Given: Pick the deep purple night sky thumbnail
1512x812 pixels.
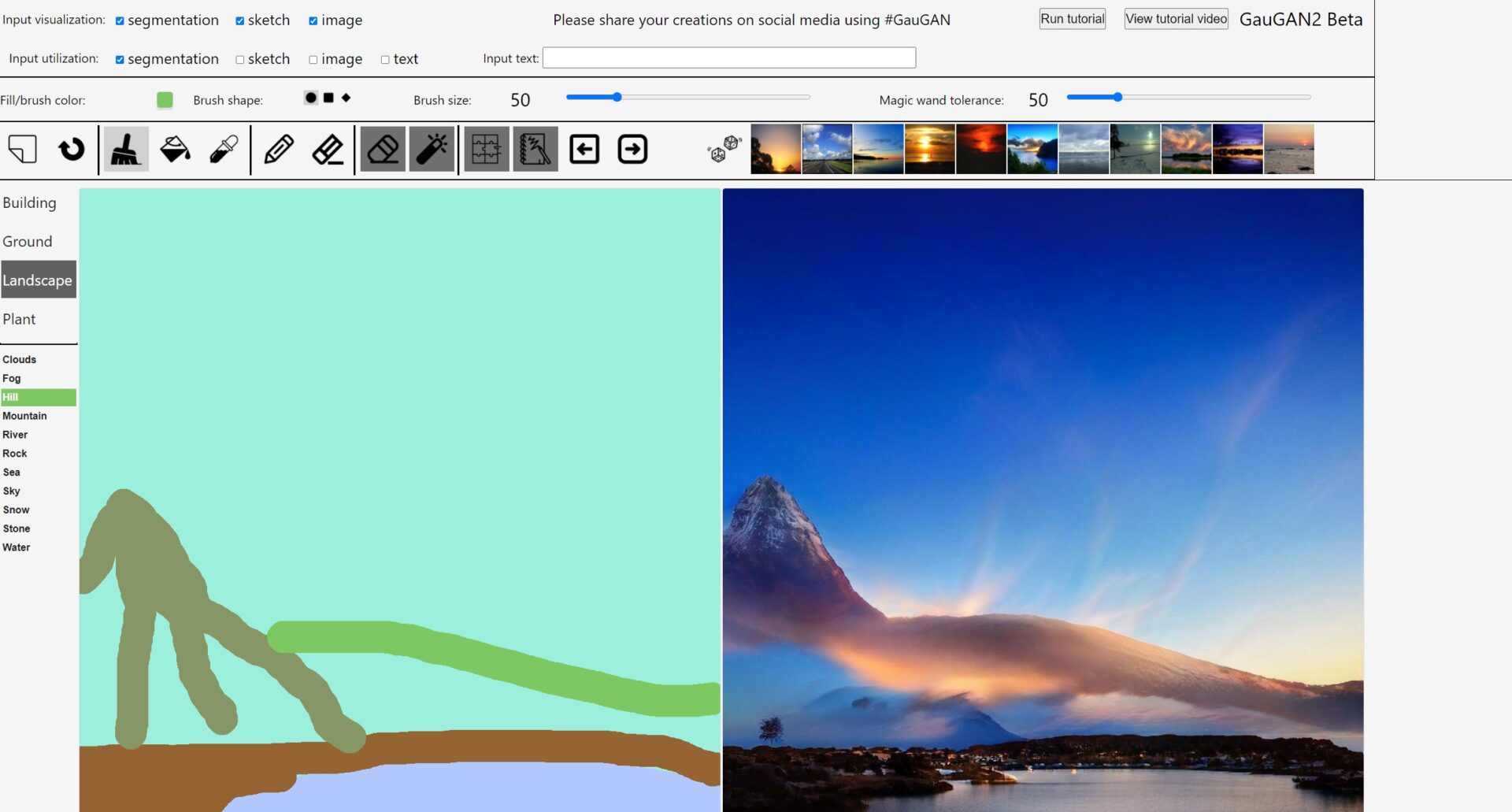Looking at the screenshot, I should click(1238, 149).
